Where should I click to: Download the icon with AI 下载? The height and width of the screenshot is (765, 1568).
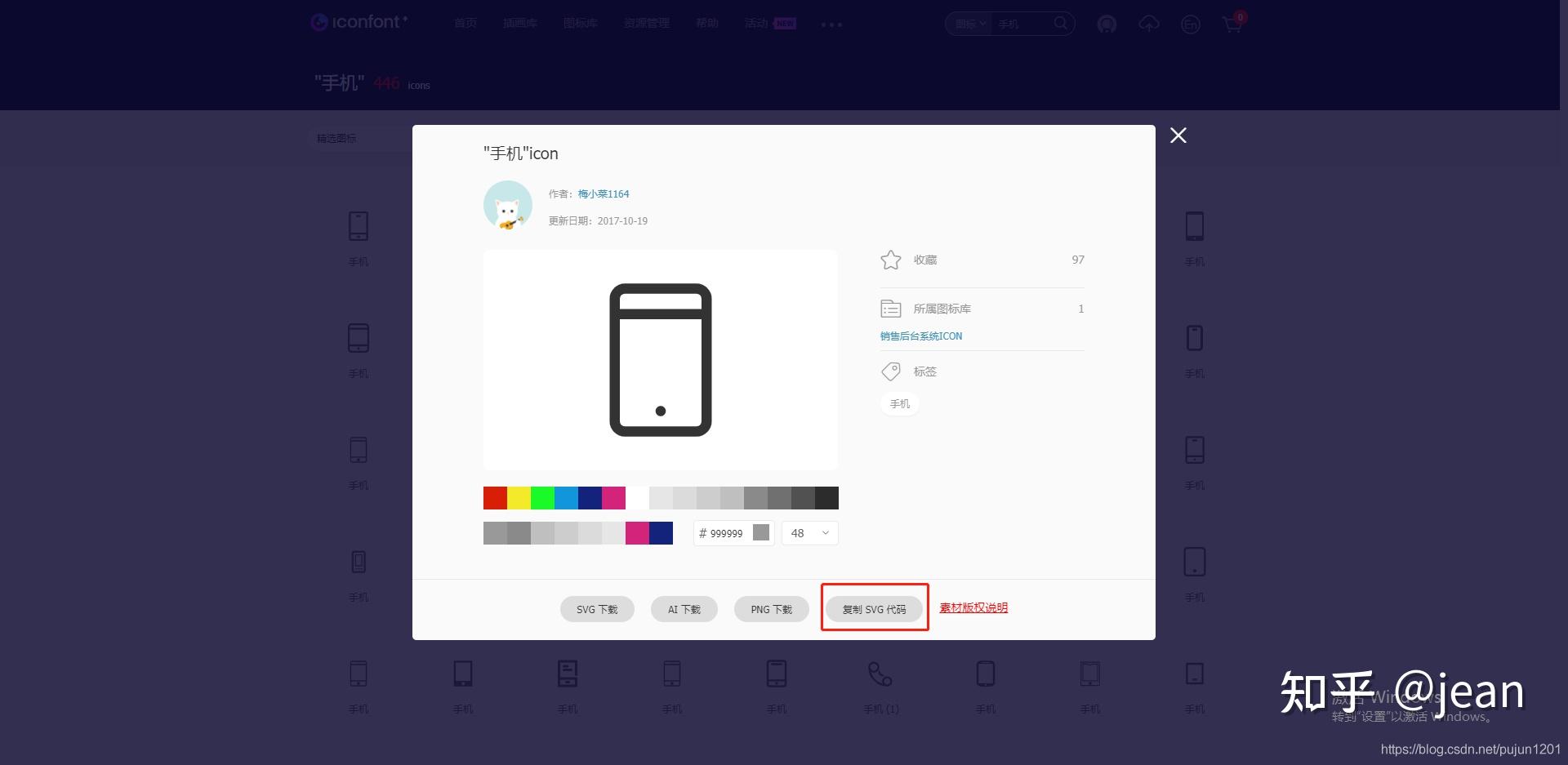click(x=684, y=609)
